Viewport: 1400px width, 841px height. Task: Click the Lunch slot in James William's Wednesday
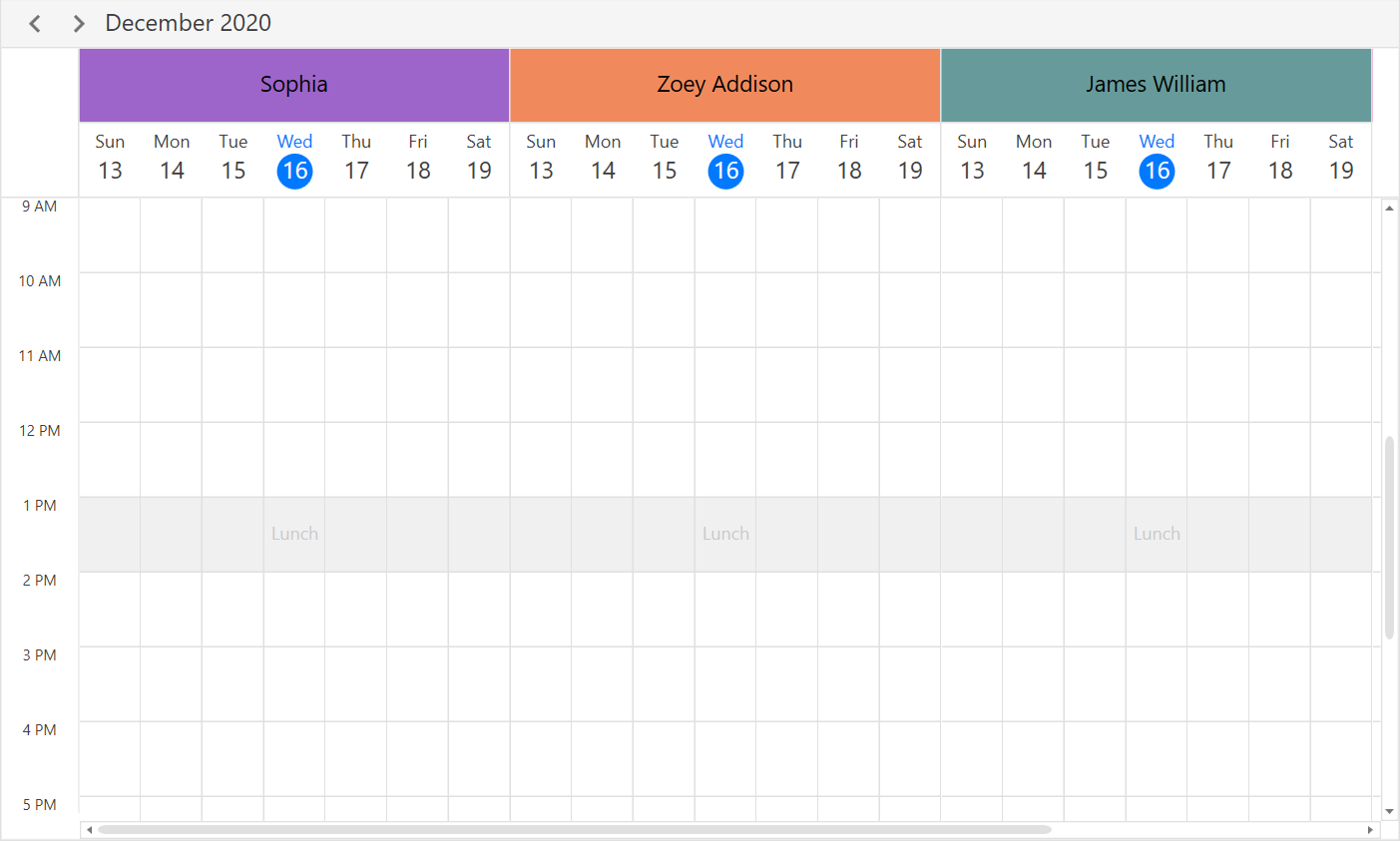pyautogui.click(x=1157, y=534)
